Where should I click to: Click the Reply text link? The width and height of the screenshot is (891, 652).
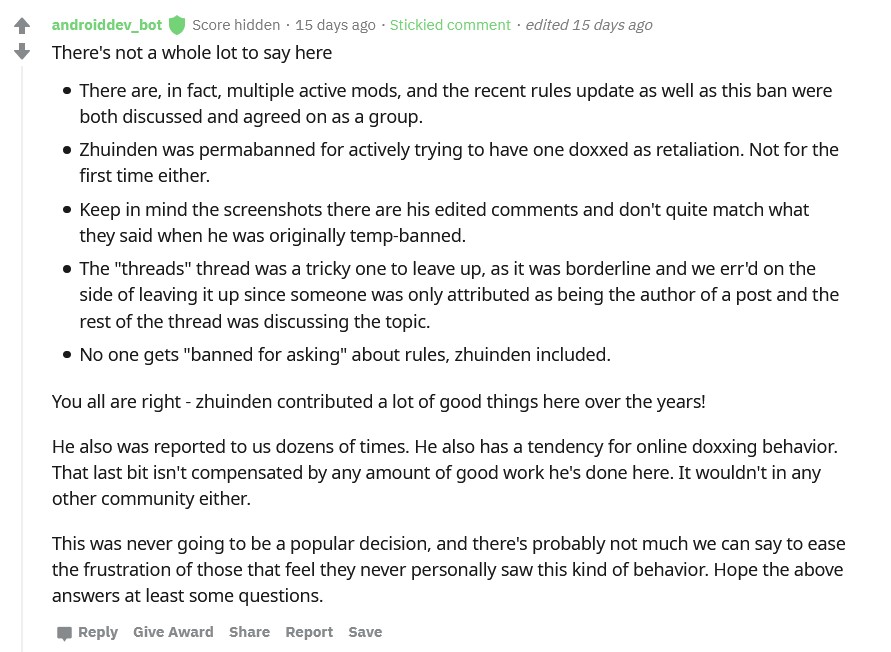tap(98, 632)
